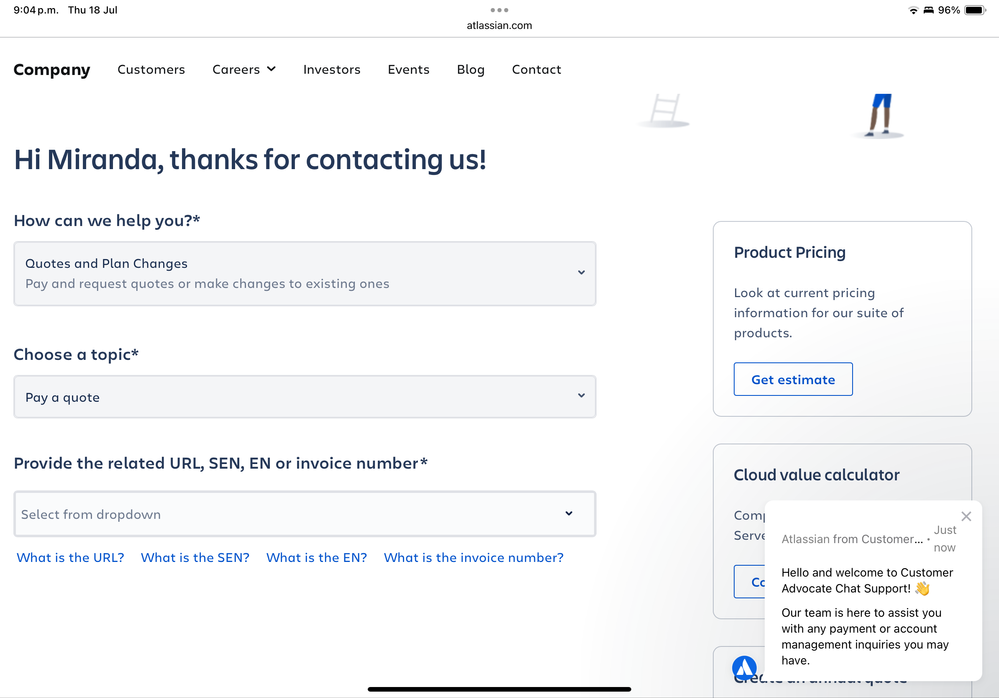Close the Customer Advocate chat popup
999x698 pixels.
pyautogui.click(x=966, y=516)
